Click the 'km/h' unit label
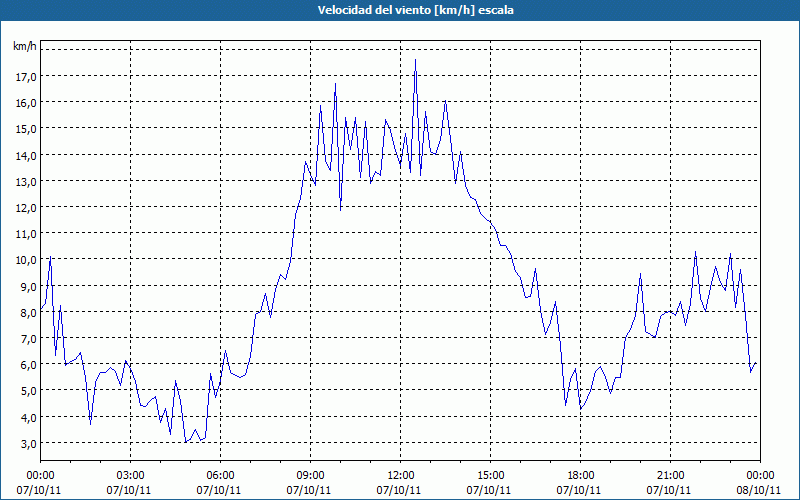This screenshot has width=800, height=500. click(x=25, y=46)
